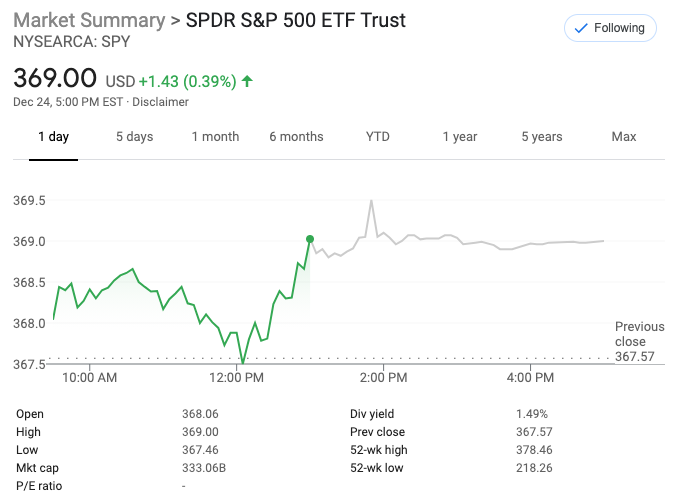Image resolution: width=682 pixels, height=503 pixels.
Task: Click the green dot marker on chart
Action: [x=310, y=239]
